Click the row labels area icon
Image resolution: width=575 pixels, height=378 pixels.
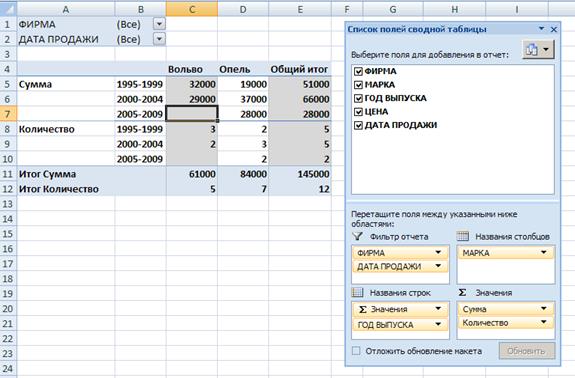pos(358,292)
